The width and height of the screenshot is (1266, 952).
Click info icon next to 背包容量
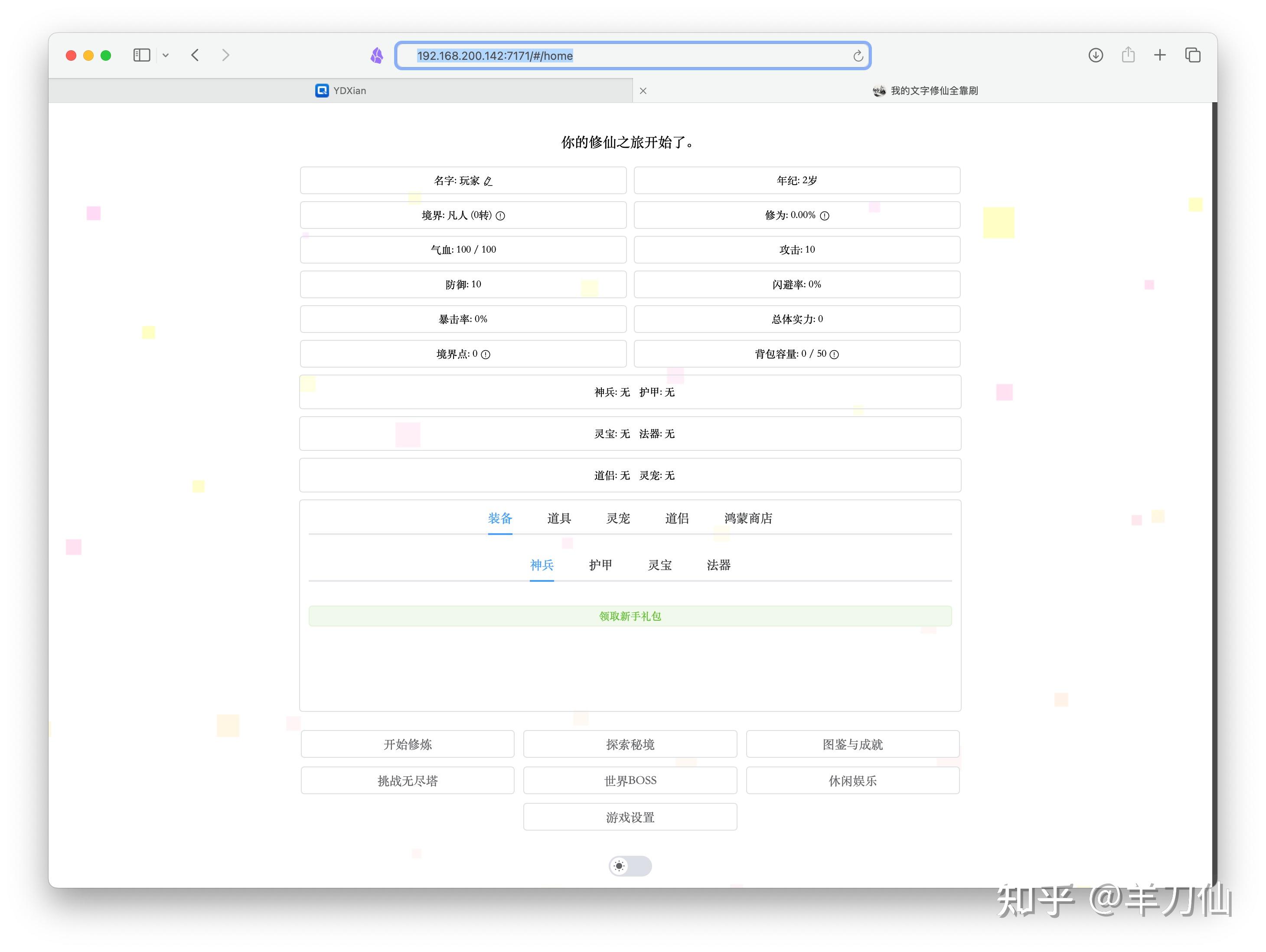click(x=834, y=355)
